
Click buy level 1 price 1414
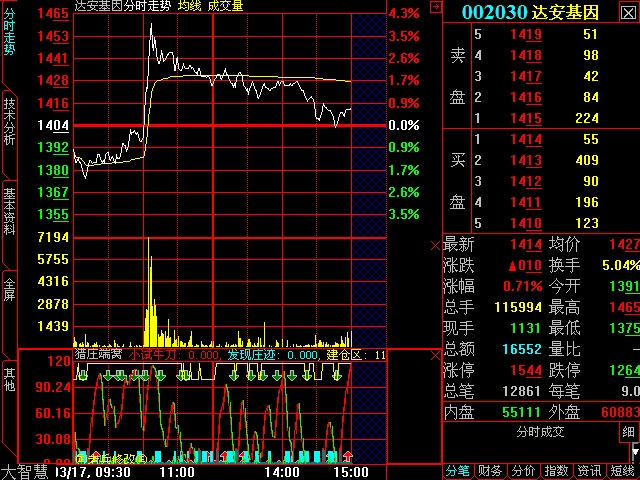[x=526, y=140]
